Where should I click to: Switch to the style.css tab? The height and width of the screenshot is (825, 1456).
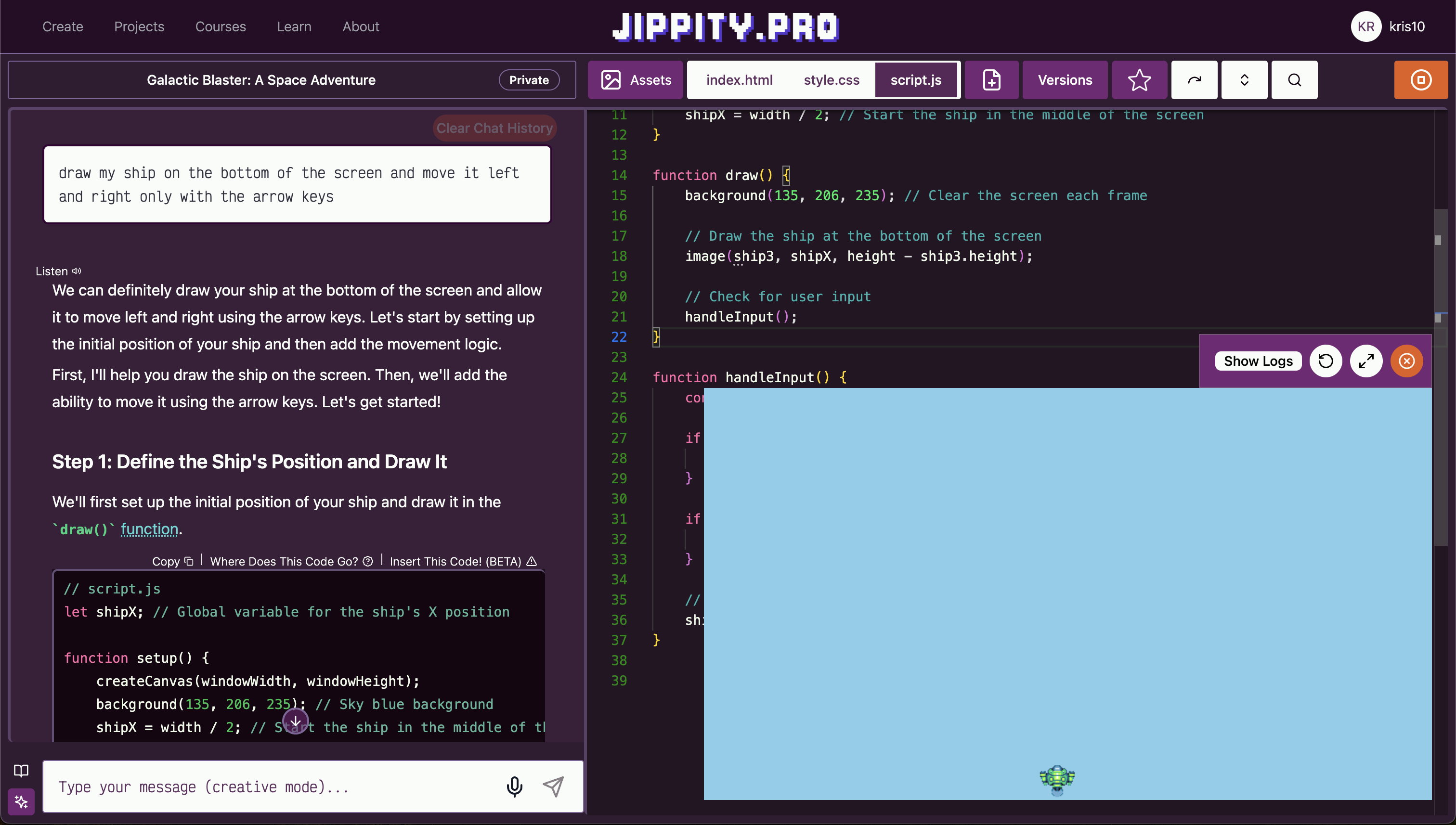click(x=831, y=80)
